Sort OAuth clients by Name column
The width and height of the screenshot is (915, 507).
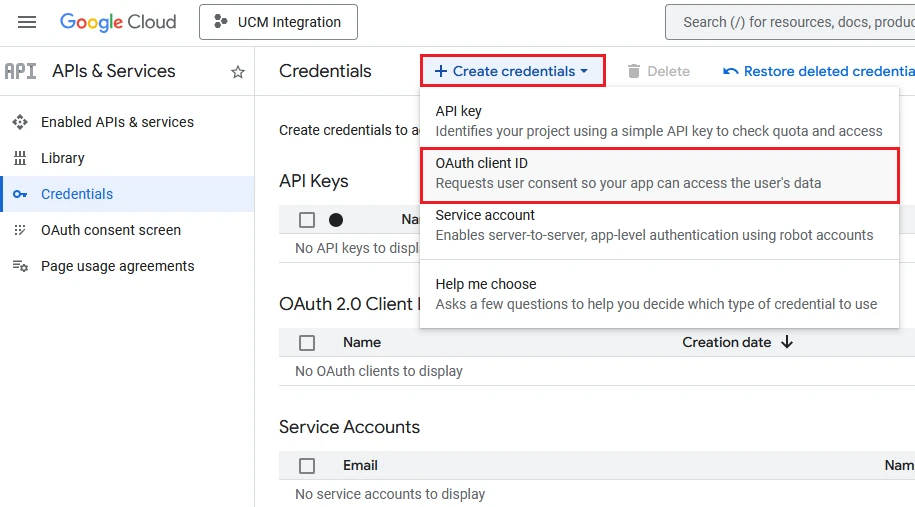(362, 342)
